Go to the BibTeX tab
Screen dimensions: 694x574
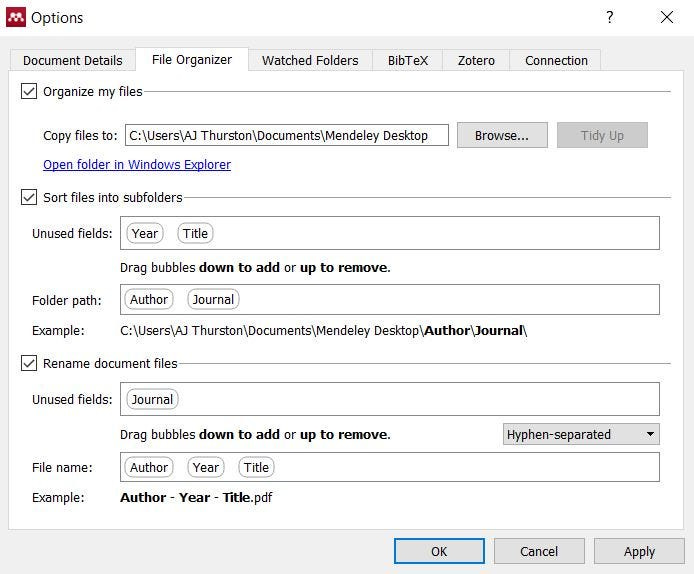click(x=408, y=60)
